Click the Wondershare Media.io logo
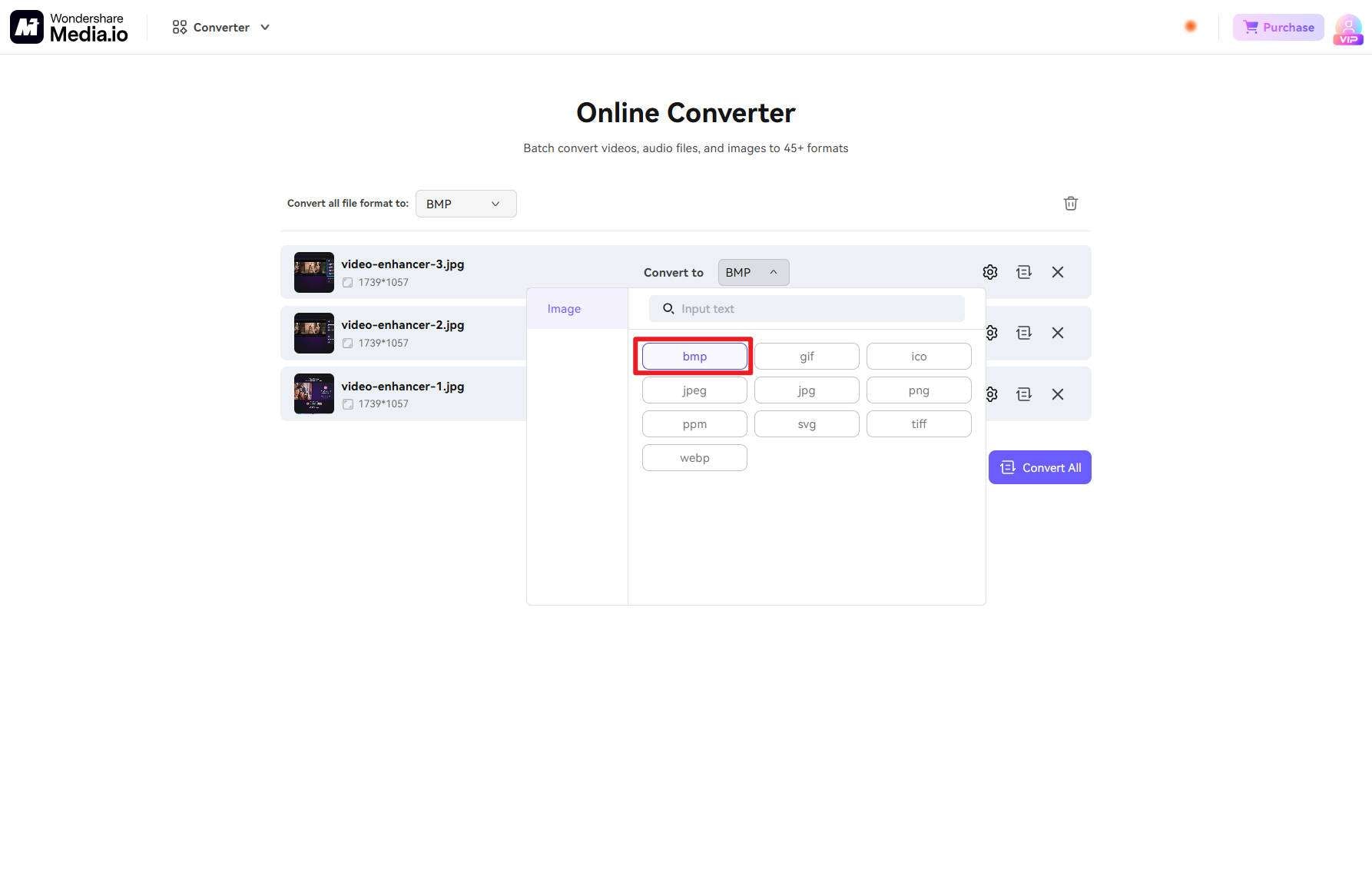This screenshot has width=1372, height=893. pyautogui.click(x=69, y=27)
